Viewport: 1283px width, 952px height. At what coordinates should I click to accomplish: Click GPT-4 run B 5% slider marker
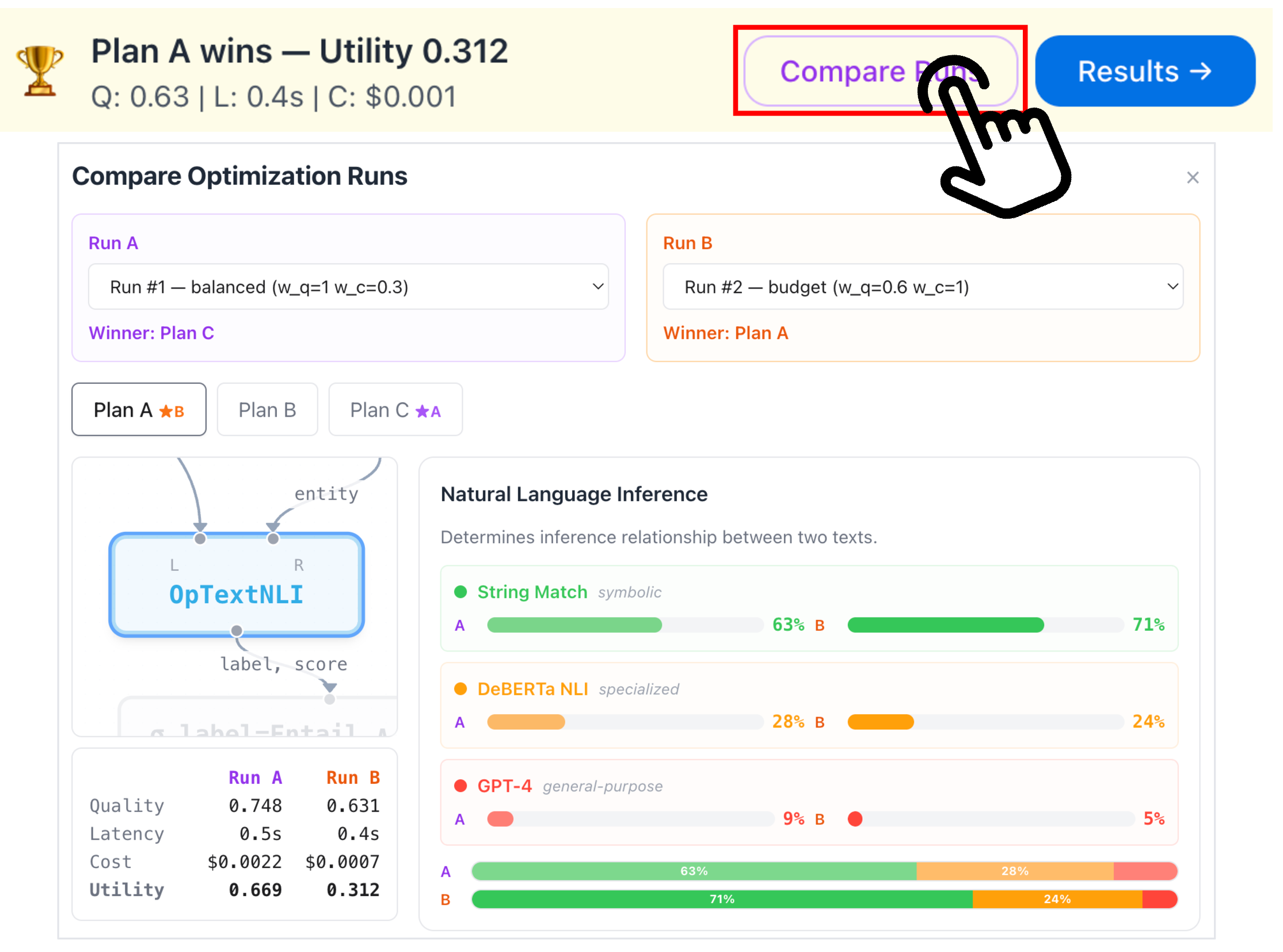coord(855,818)
